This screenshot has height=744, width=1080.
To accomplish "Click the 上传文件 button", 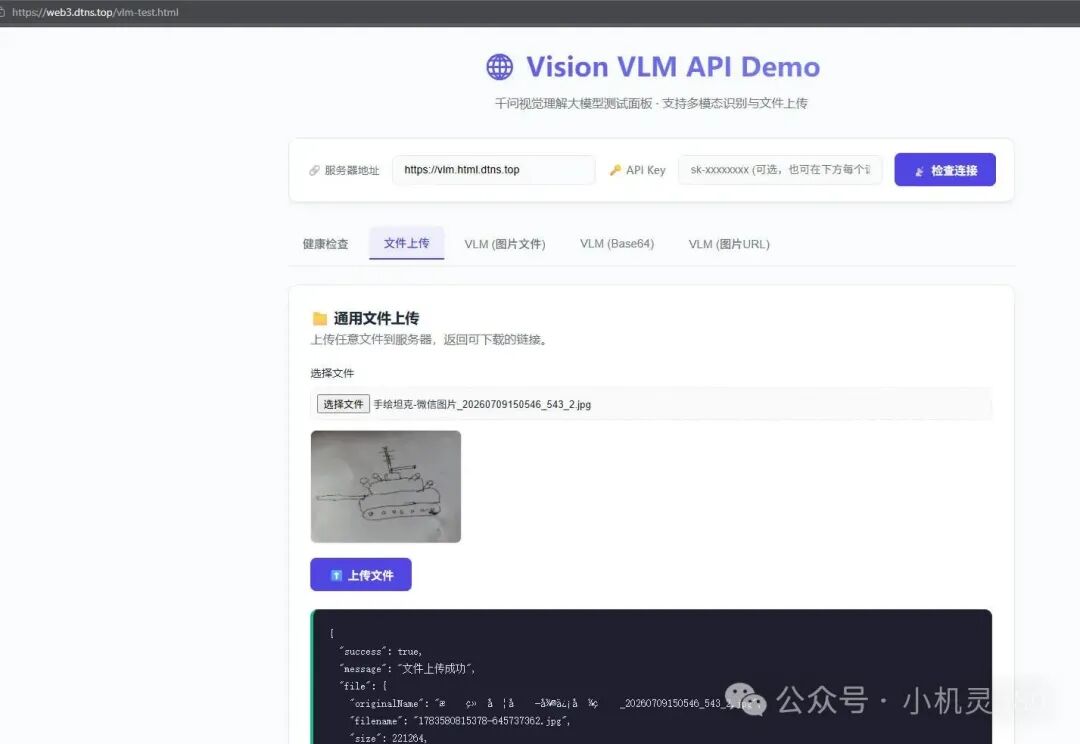I will (x=361, y=575).
